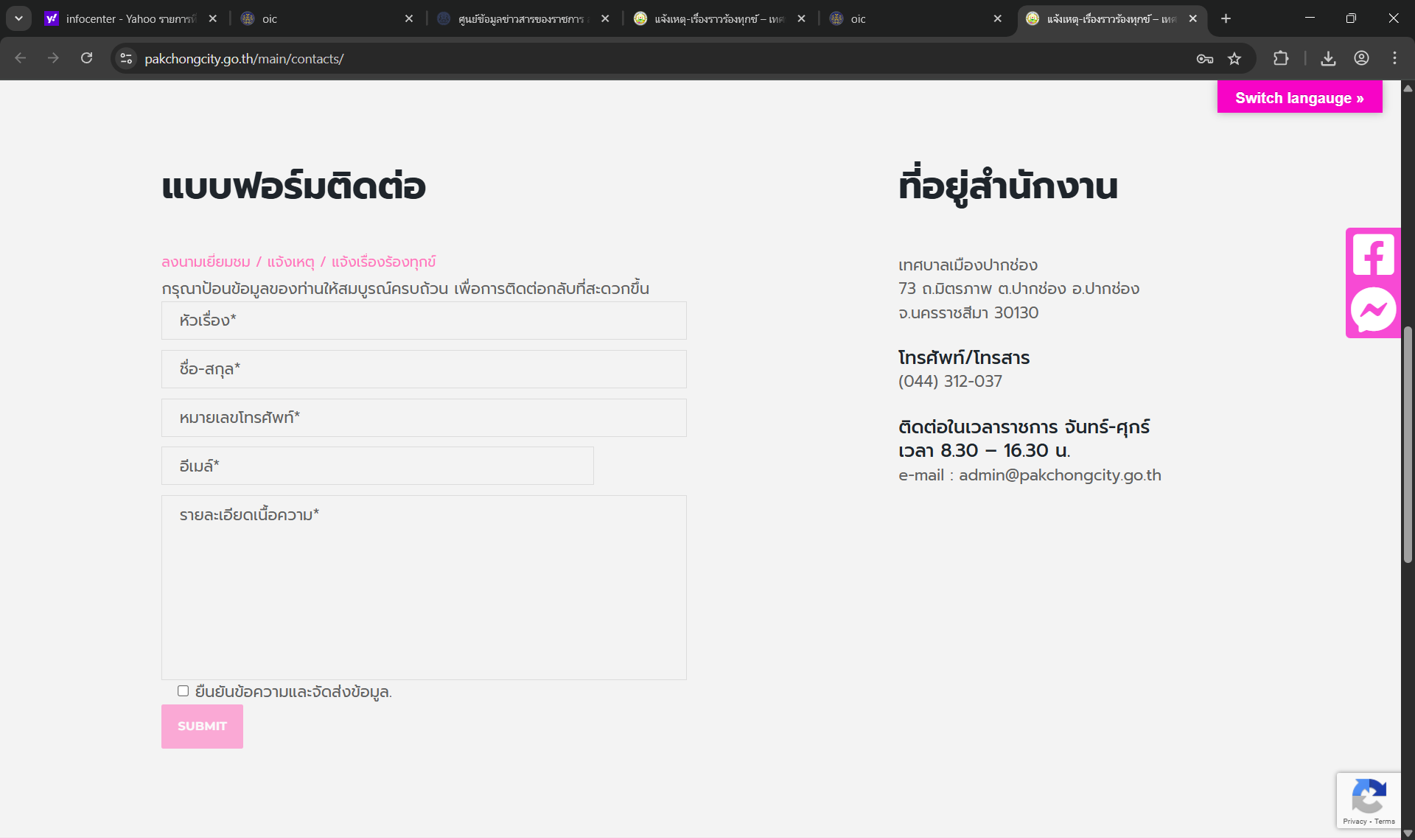
Task: Open the ลงนามเยี่ยมชม link
Action: pyautogui.click(x=206, y=262)
